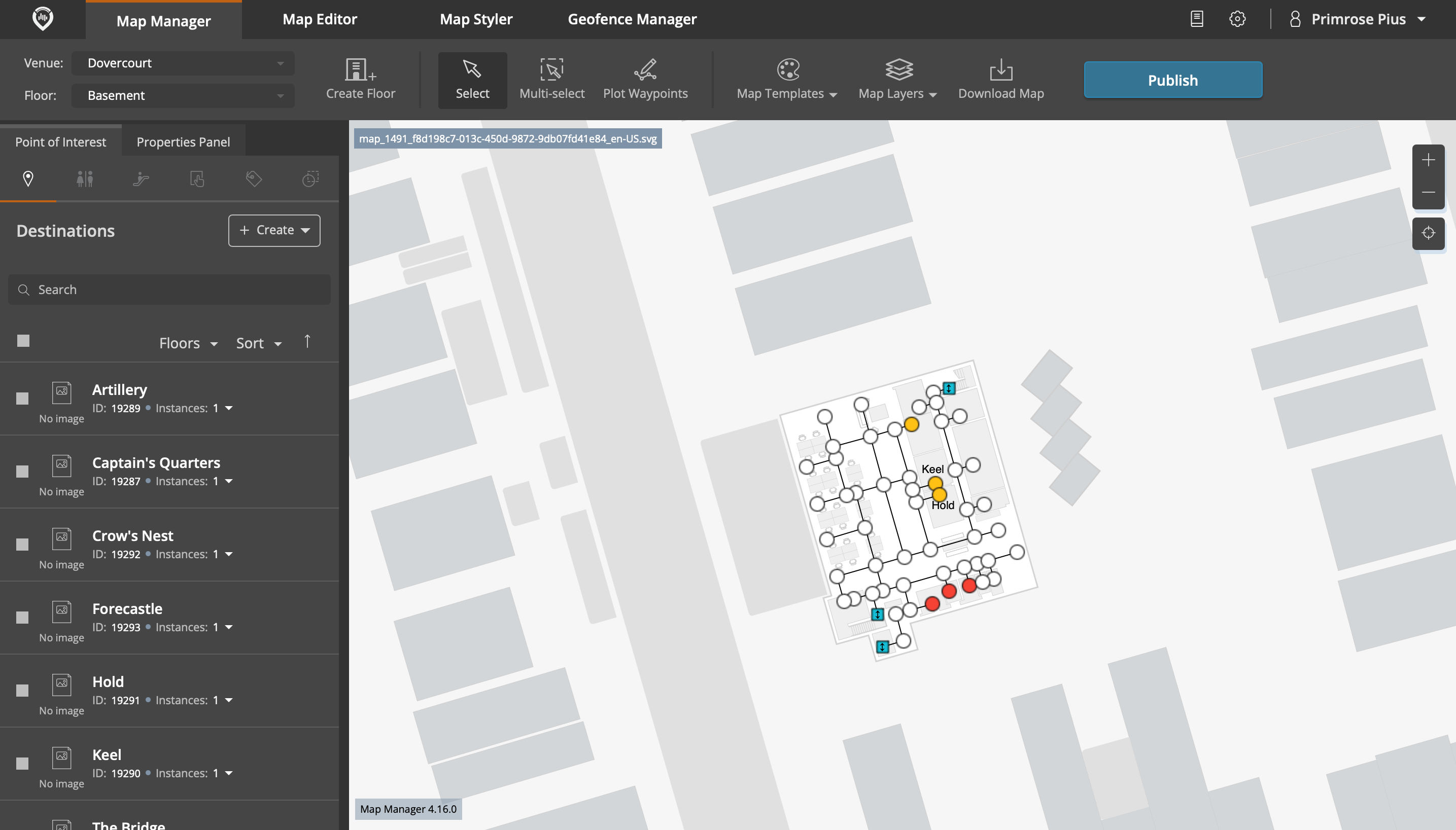This screenshot has width=1456, height=830.
Task: Open application settings gear
Action: pos(1237,18)
